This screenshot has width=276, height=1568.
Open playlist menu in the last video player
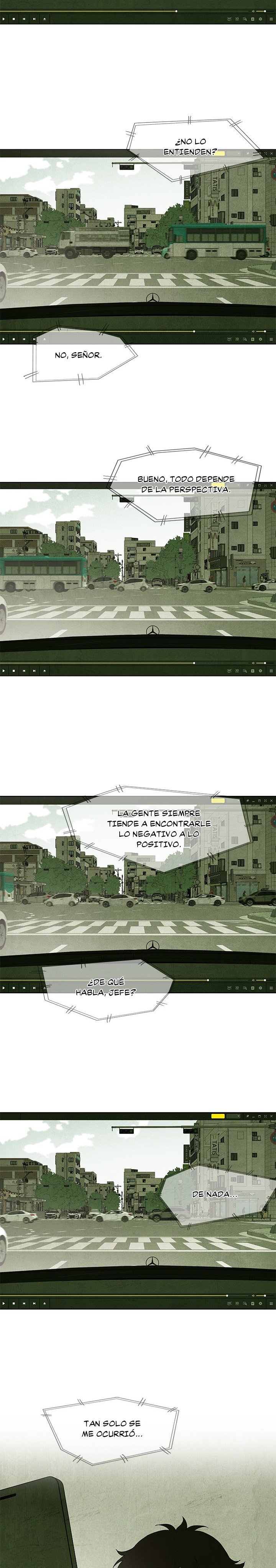click(271, 1303)
